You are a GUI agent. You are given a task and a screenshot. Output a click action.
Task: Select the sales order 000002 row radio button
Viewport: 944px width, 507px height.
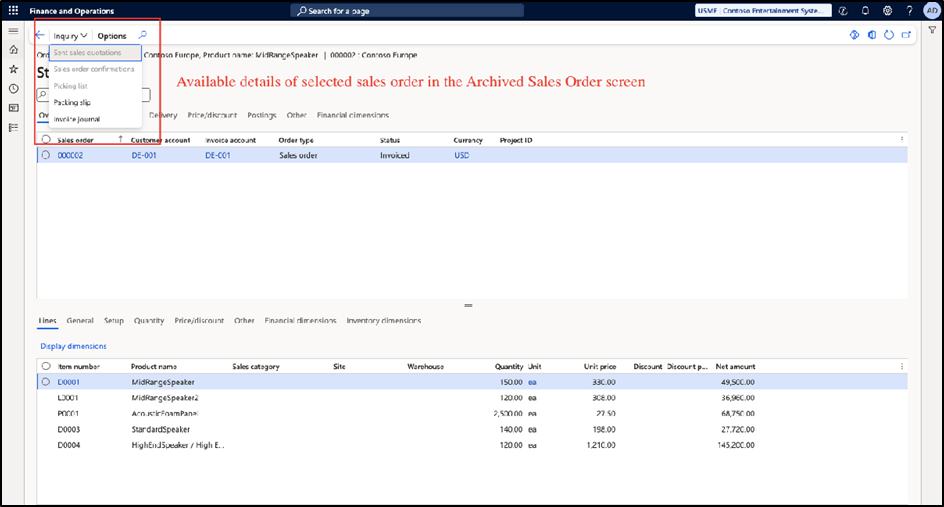point(46,155)
